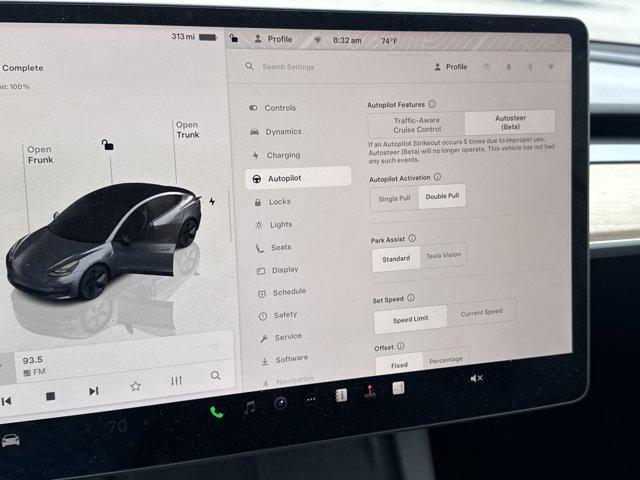This screenshot has height=480, width=640.
Task: Show info for Offset
Action: (401, 346)
